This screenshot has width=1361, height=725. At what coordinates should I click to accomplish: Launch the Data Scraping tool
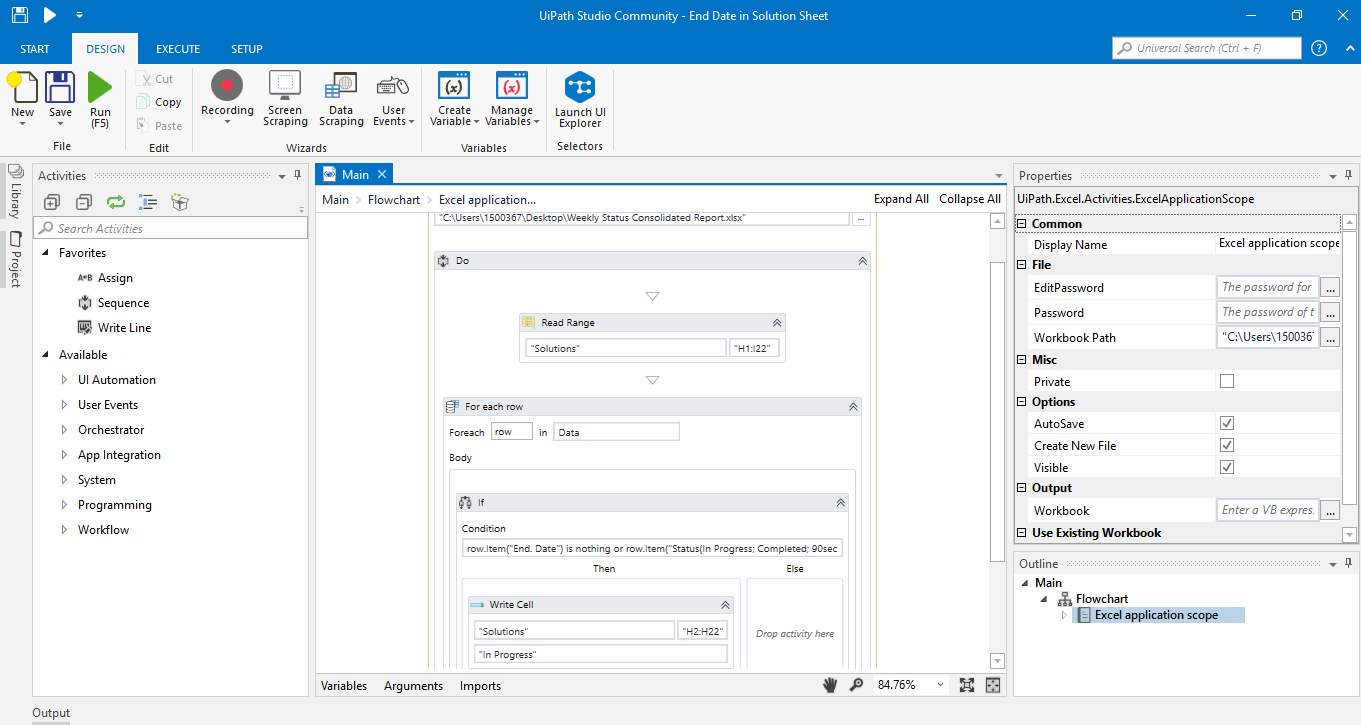point(341,98)
